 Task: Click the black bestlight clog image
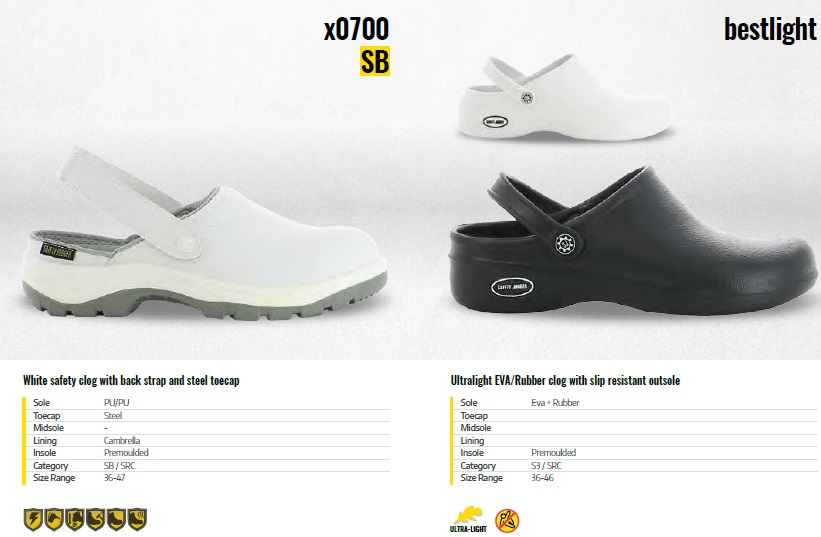[632, 243]
